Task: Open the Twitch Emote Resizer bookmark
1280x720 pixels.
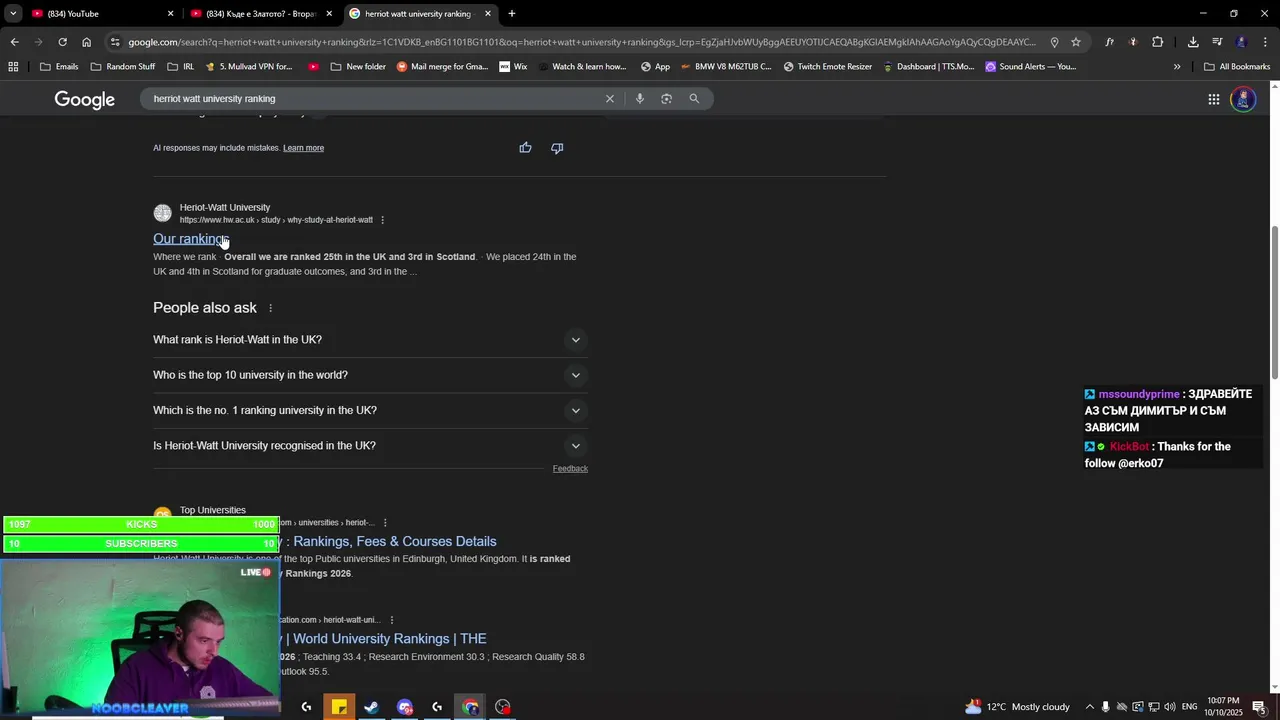Action: point(828,67)
